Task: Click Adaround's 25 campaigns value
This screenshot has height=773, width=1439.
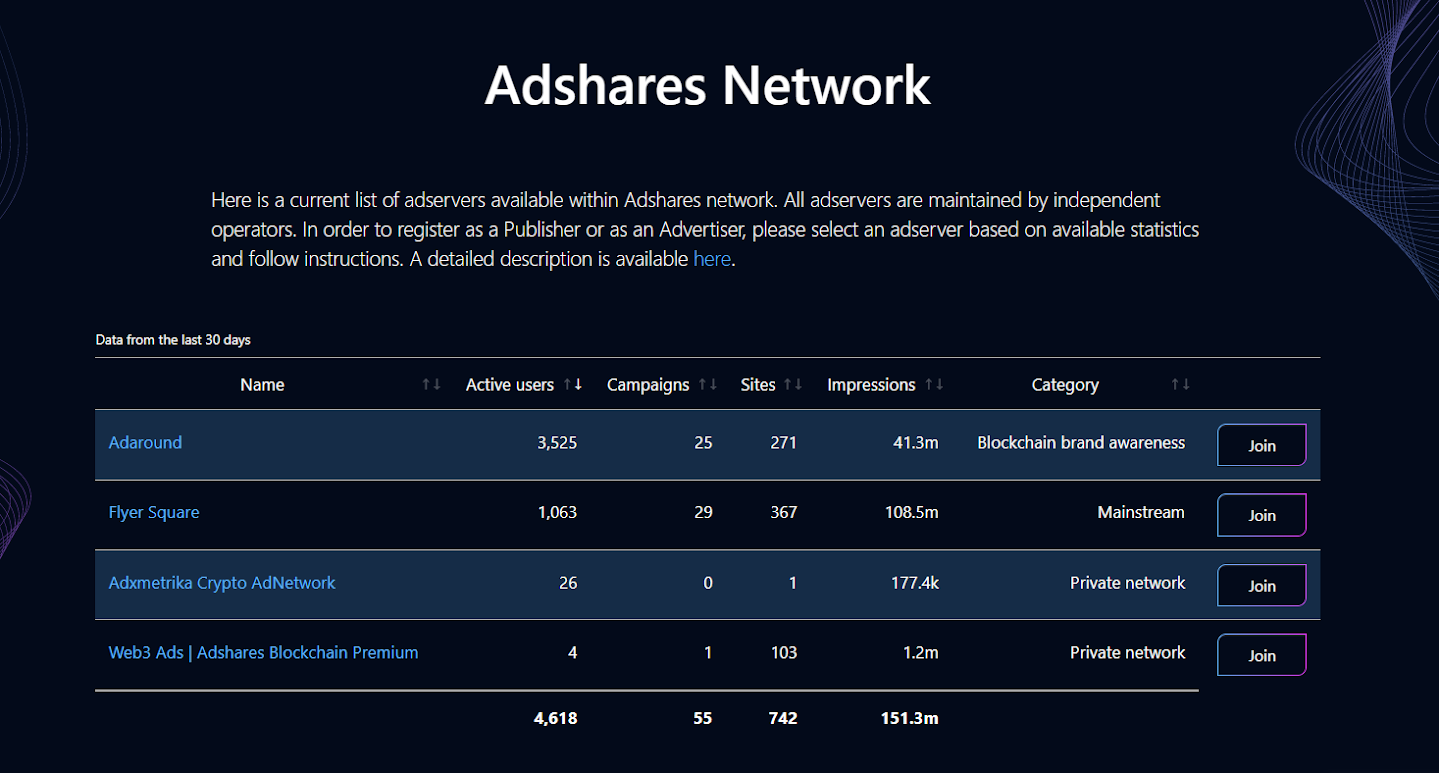Action: pyautogui.click(x=703, y=442)
